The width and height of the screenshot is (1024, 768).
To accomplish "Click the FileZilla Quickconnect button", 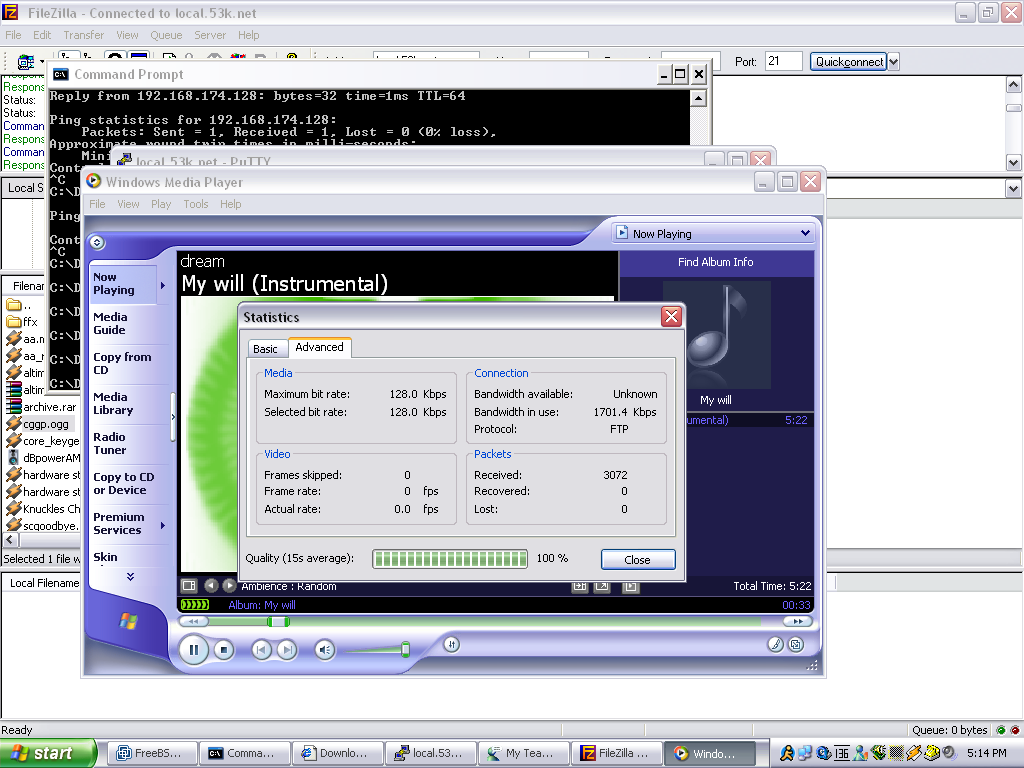I will click(x=848, y=62).
